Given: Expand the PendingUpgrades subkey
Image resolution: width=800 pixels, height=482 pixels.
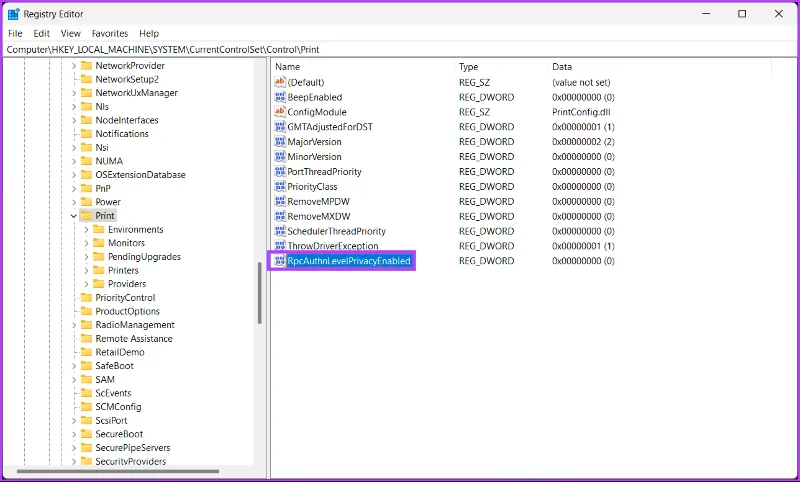Looking at the screenshot, I should (86, 257).
